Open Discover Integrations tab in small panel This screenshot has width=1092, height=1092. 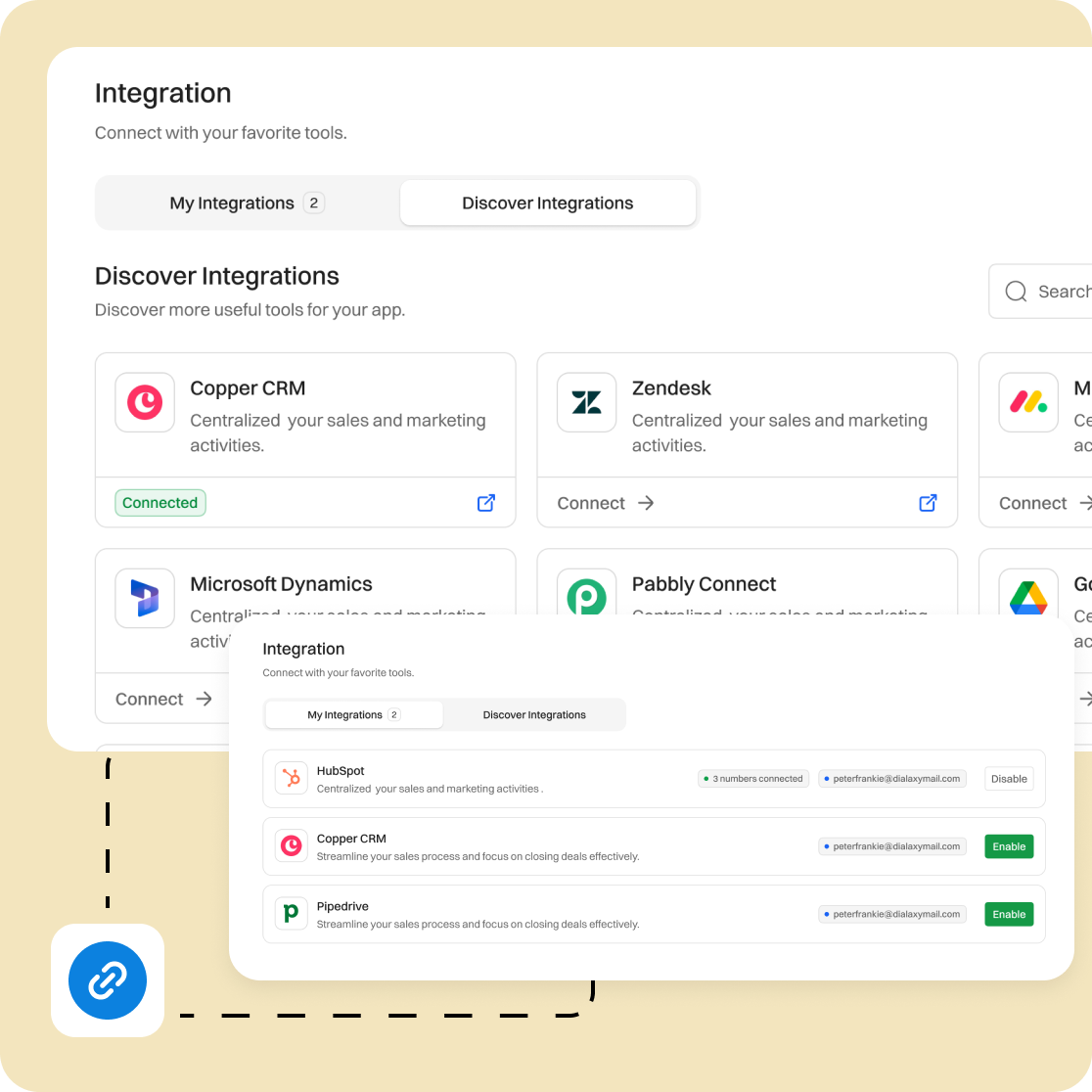tap(534, 715)
